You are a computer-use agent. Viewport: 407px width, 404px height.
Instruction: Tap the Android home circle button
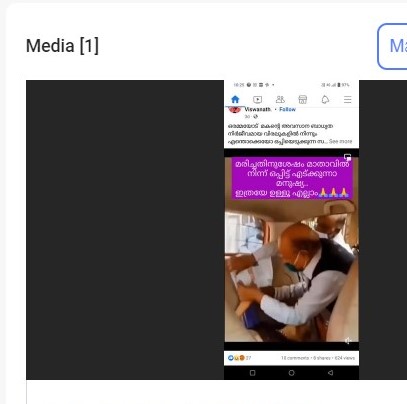[x=291, y=373]
